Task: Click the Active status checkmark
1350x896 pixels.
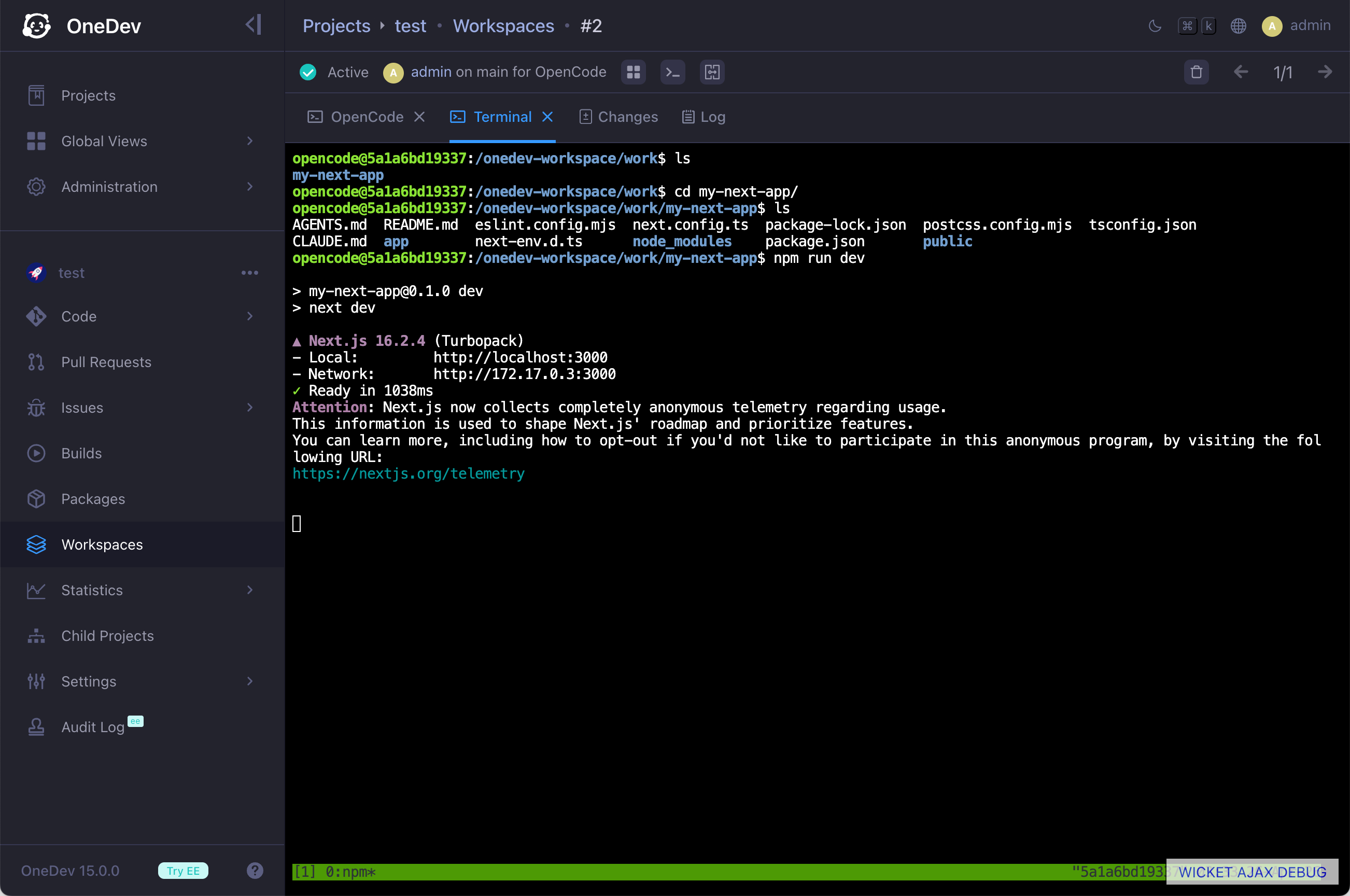Action: 308,72
